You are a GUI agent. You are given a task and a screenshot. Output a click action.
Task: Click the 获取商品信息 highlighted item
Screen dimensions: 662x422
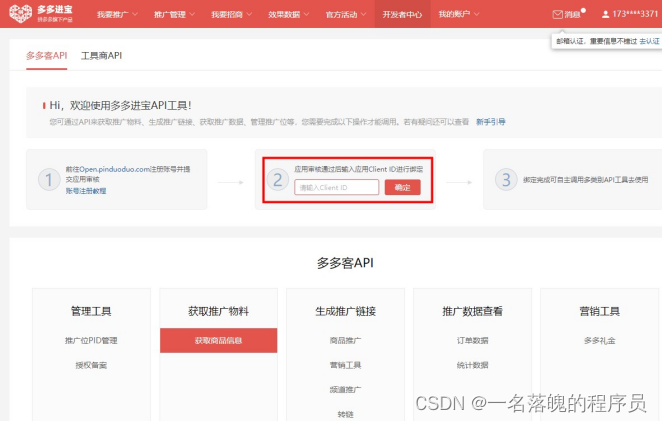point(218,340)
